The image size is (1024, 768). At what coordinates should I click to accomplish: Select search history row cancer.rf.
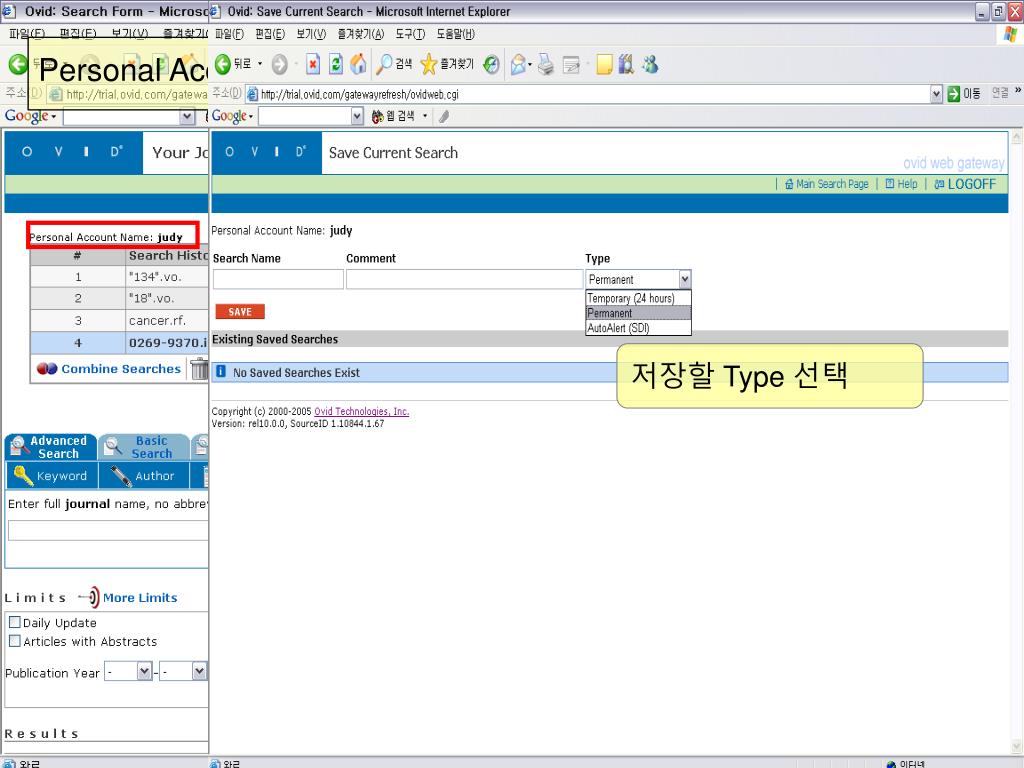120,321
